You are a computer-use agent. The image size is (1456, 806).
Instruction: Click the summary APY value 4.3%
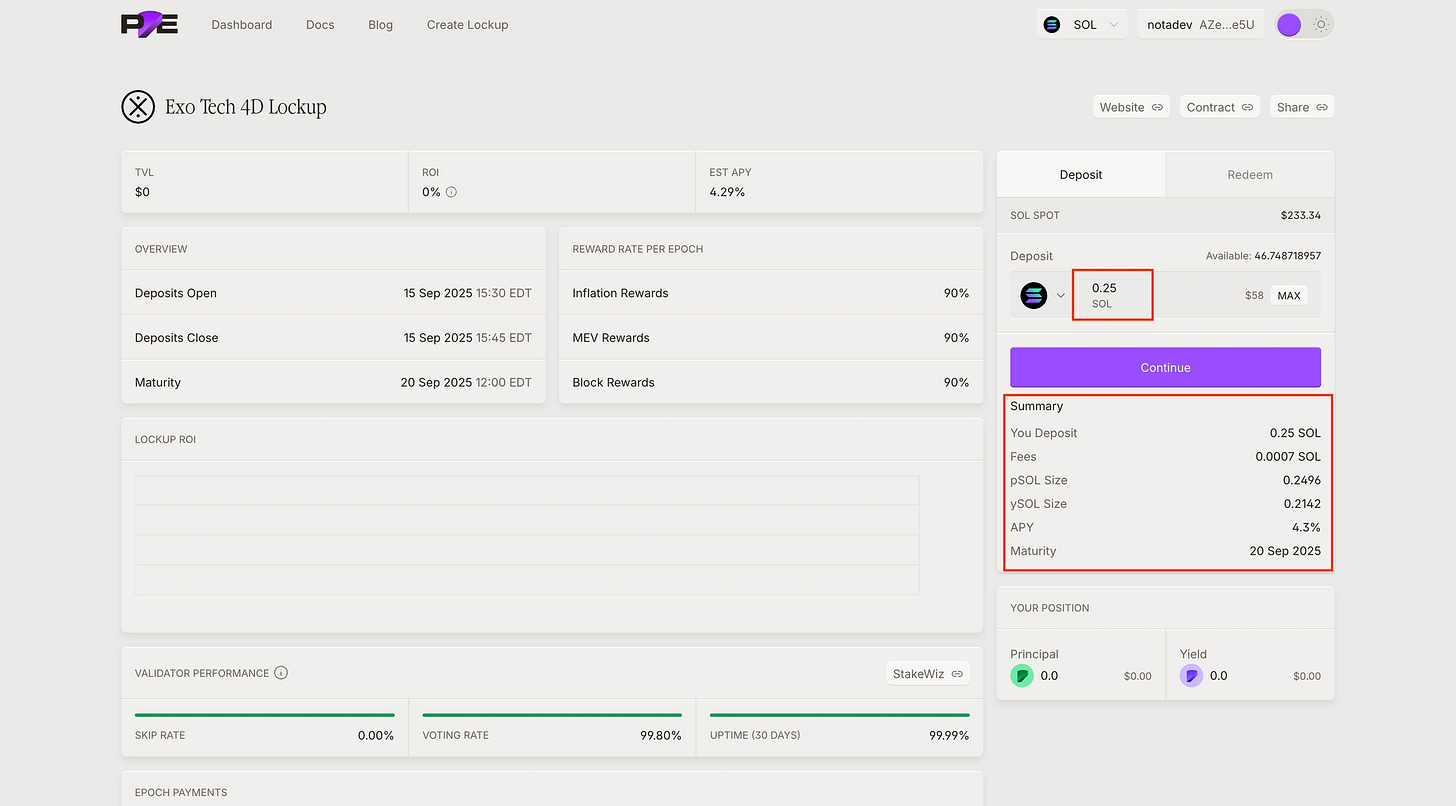(x=1306, y=527)
